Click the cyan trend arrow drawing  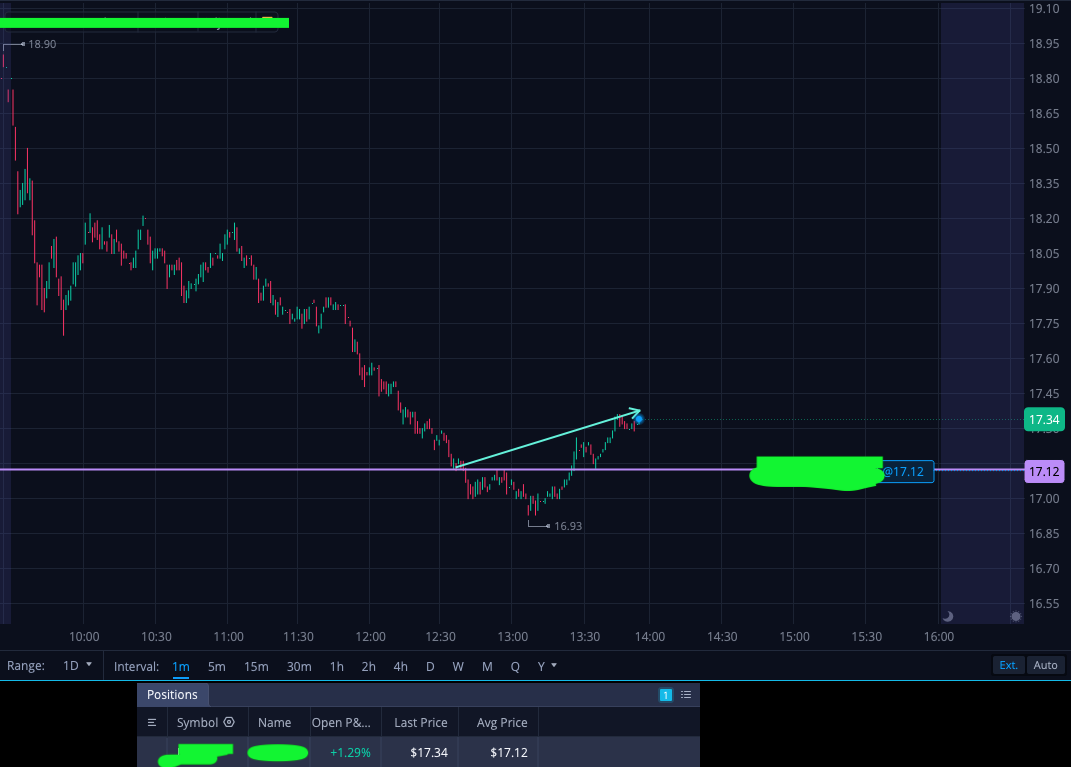pos(548,438)
